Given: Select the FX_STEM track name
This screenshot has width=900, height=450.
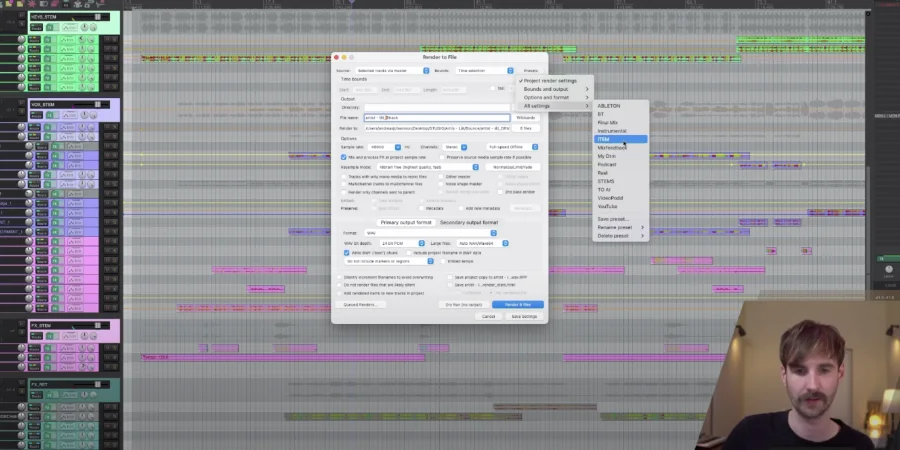Looking at the screenshot, I should pyautogui.click(x=41, y=325).
